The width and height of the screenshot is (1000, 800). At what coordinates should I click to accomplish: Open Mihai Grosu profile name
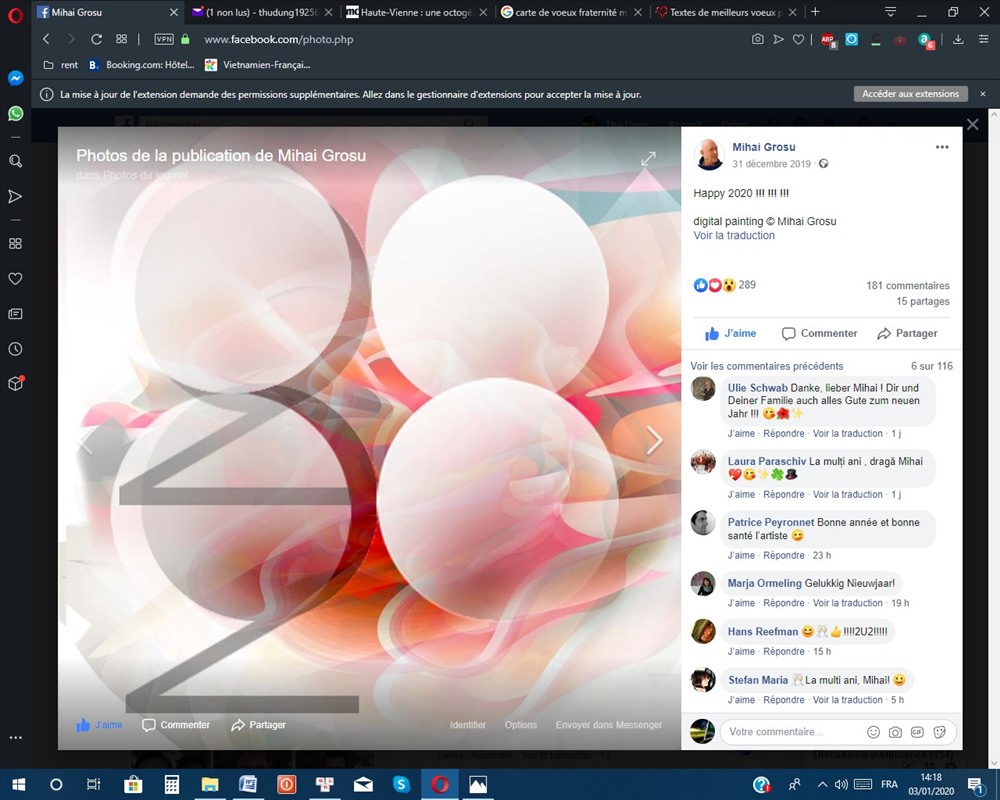point(763,147)
